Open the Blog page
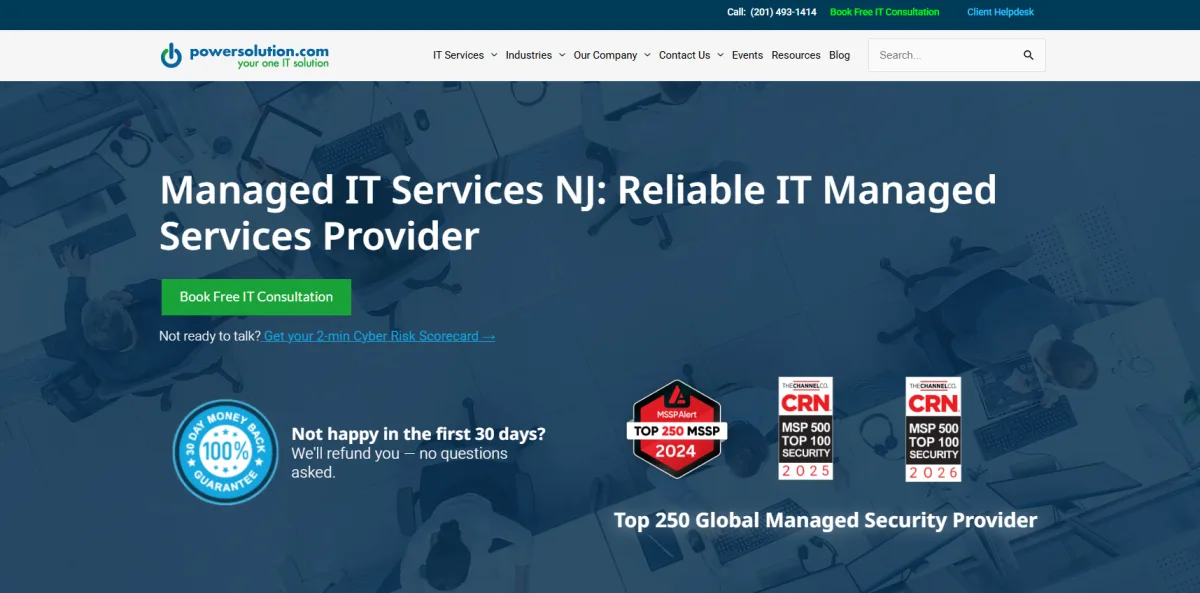The width and height of the screenshot is (1200, 593). (x=839, y=55)
